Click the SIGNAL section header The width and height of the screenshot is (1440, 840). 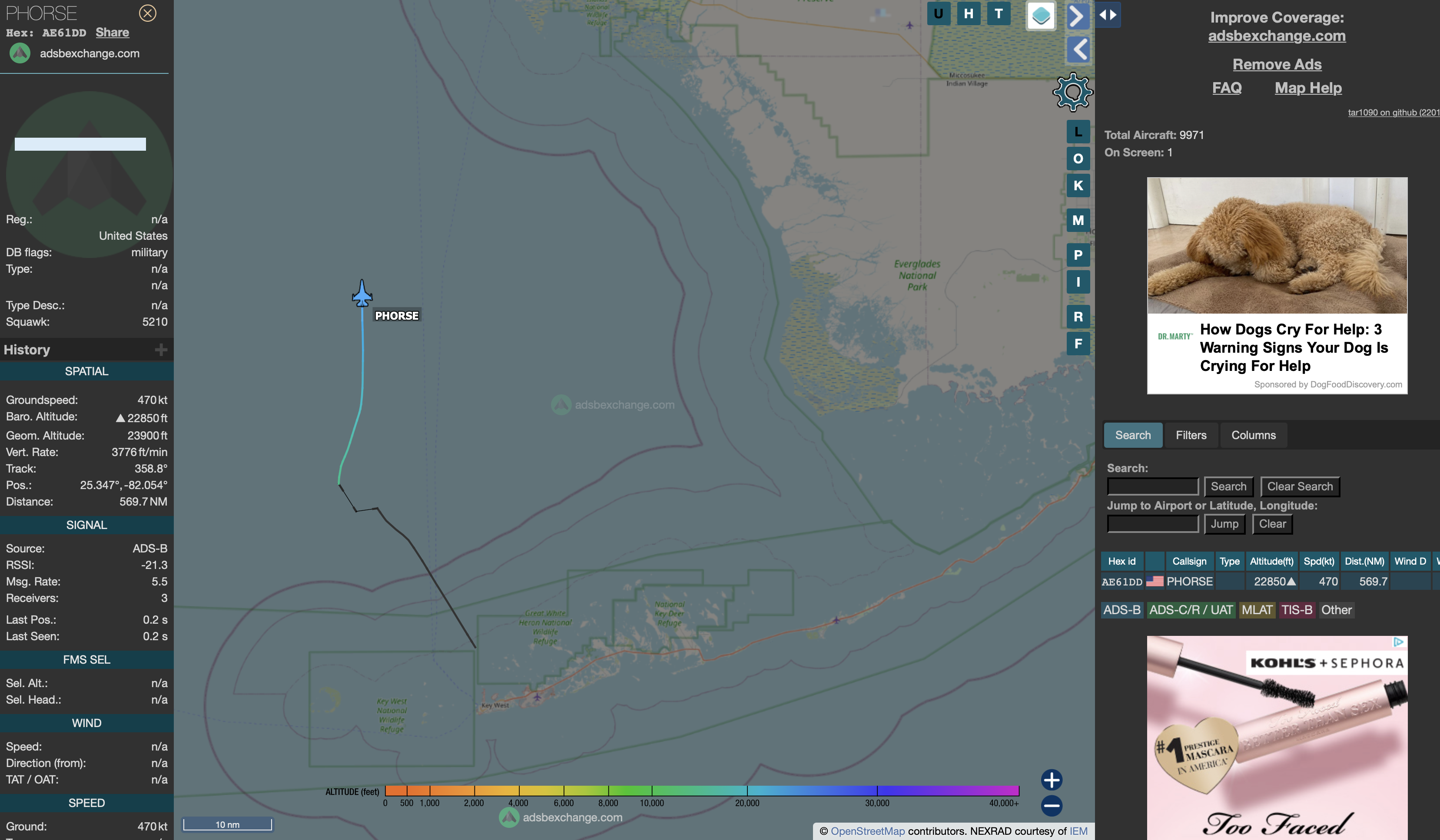pyautogui.click(x=86, y=525)
